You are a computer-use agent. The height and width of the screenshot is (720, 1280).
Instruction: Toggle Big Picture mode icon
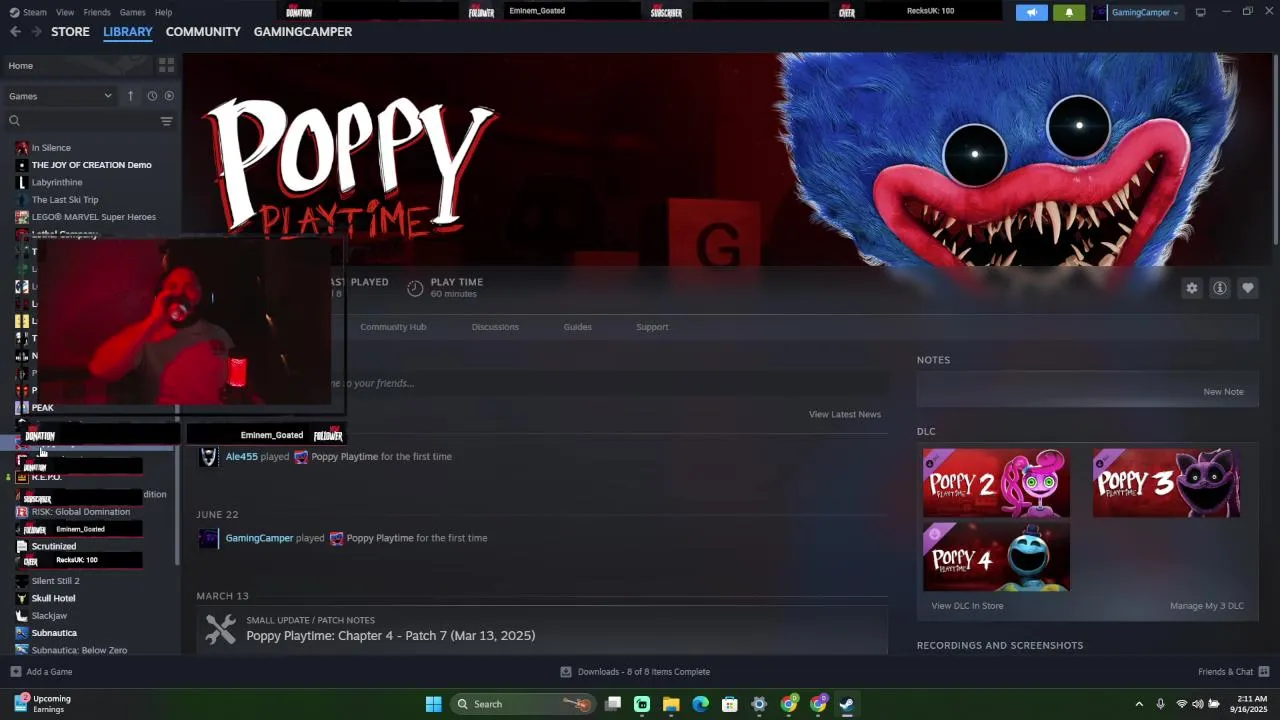(x=1201, y=12)
